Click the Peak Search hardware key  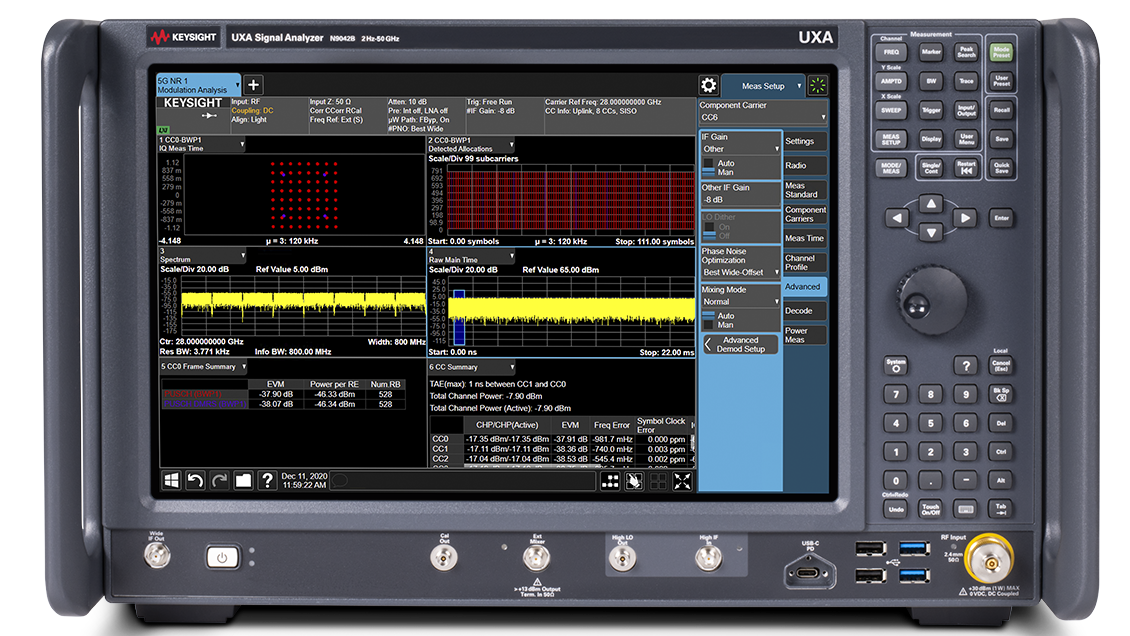coord(966,52)
